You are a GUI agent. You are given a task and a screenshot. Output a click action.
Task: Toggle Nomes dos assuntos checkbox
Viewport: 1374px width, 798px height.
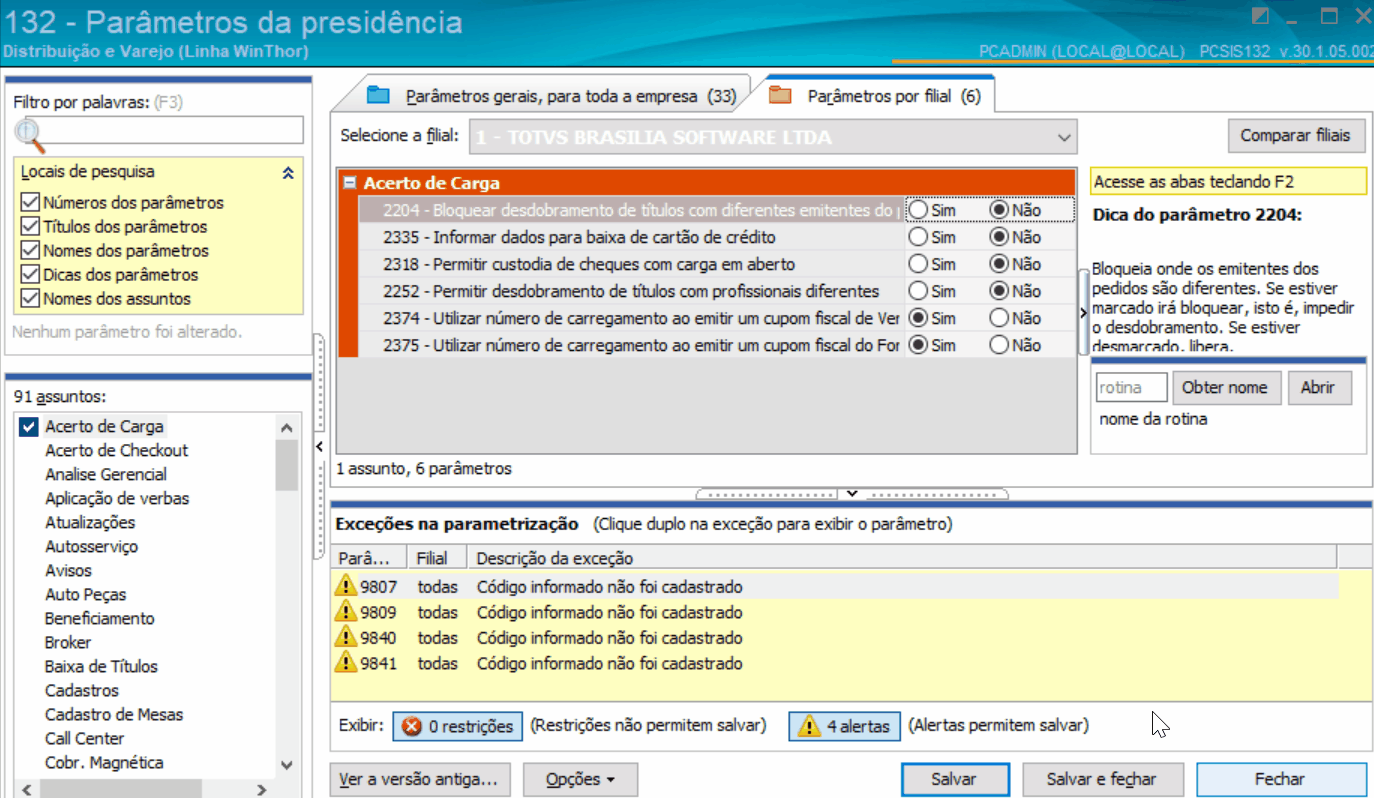[x=30, y=299]
